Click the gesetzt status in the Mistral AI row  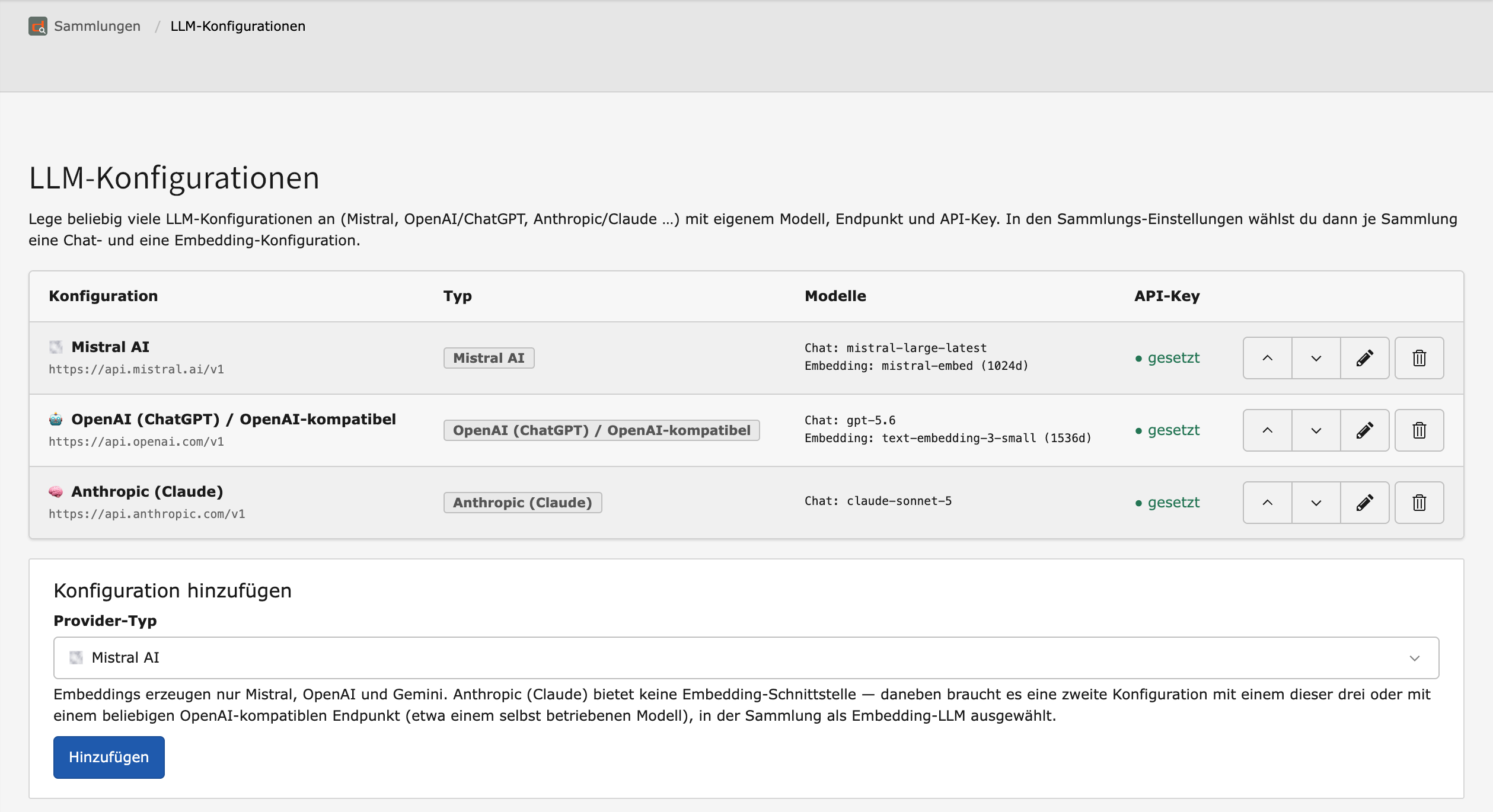(x=1167, y=358)
